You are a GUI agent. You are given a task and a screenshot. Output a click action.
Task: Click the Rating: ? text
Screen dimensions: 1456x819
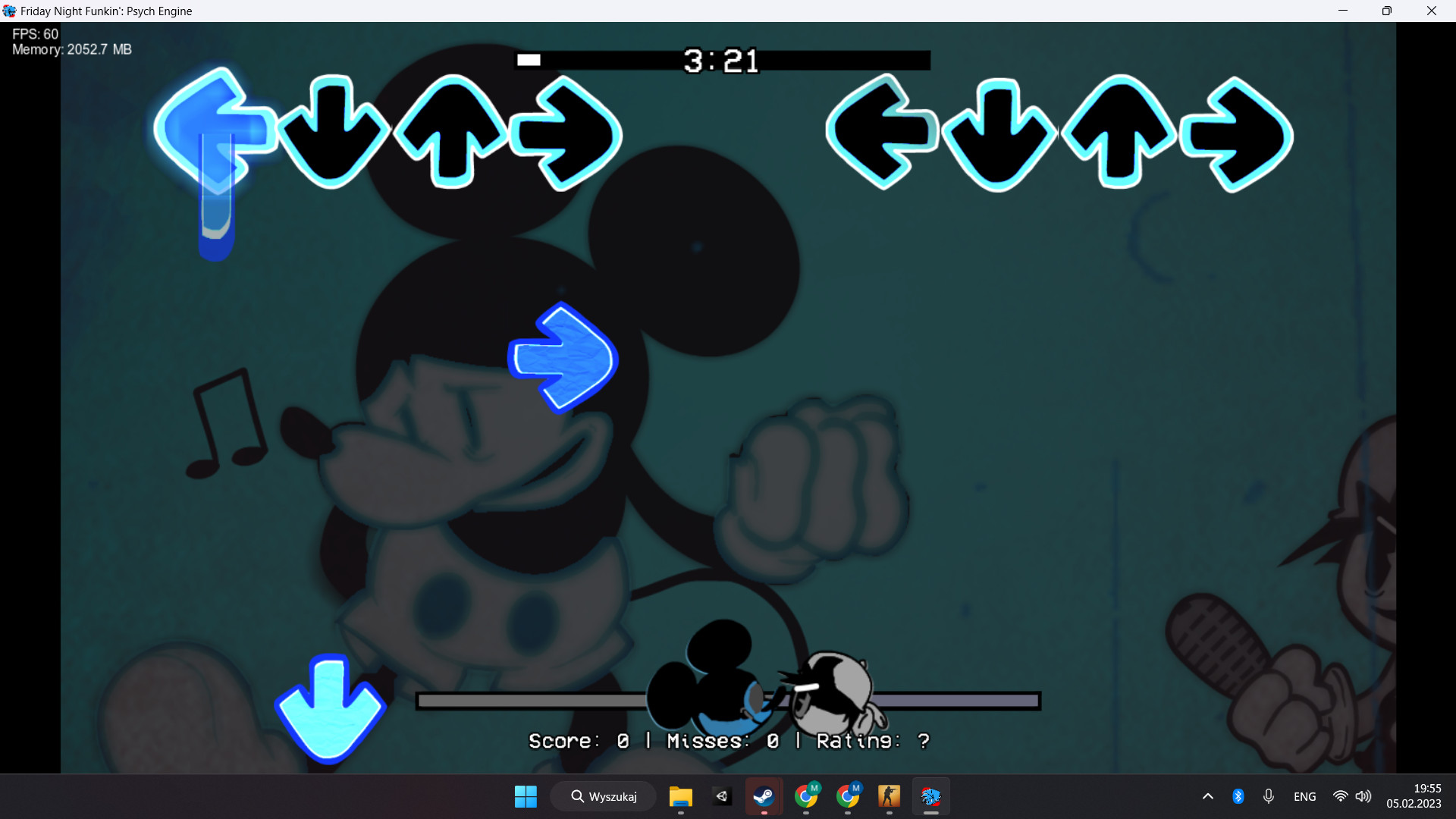(x=873, y=741)
